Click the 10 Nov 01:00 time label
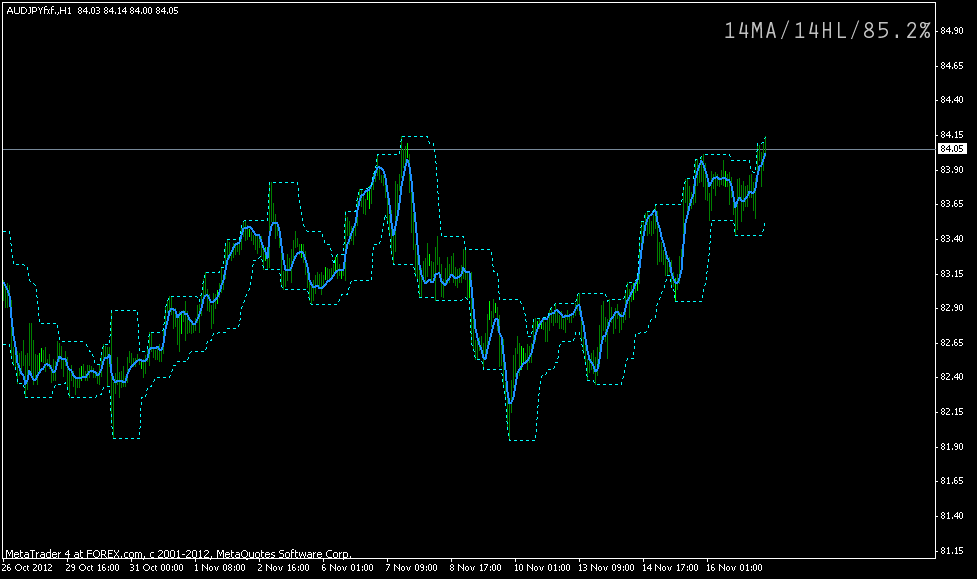This screenshot has width=977, height=579. (x=542, y=568)
